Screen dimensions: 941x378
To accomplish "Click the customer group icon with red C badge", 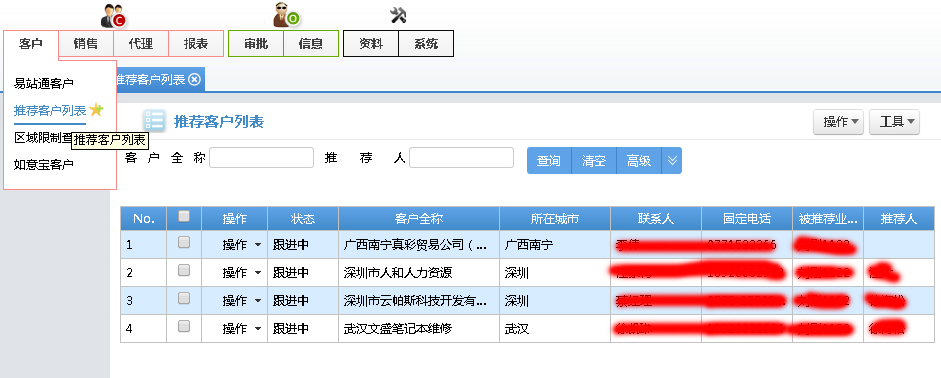I will point(112,15).
